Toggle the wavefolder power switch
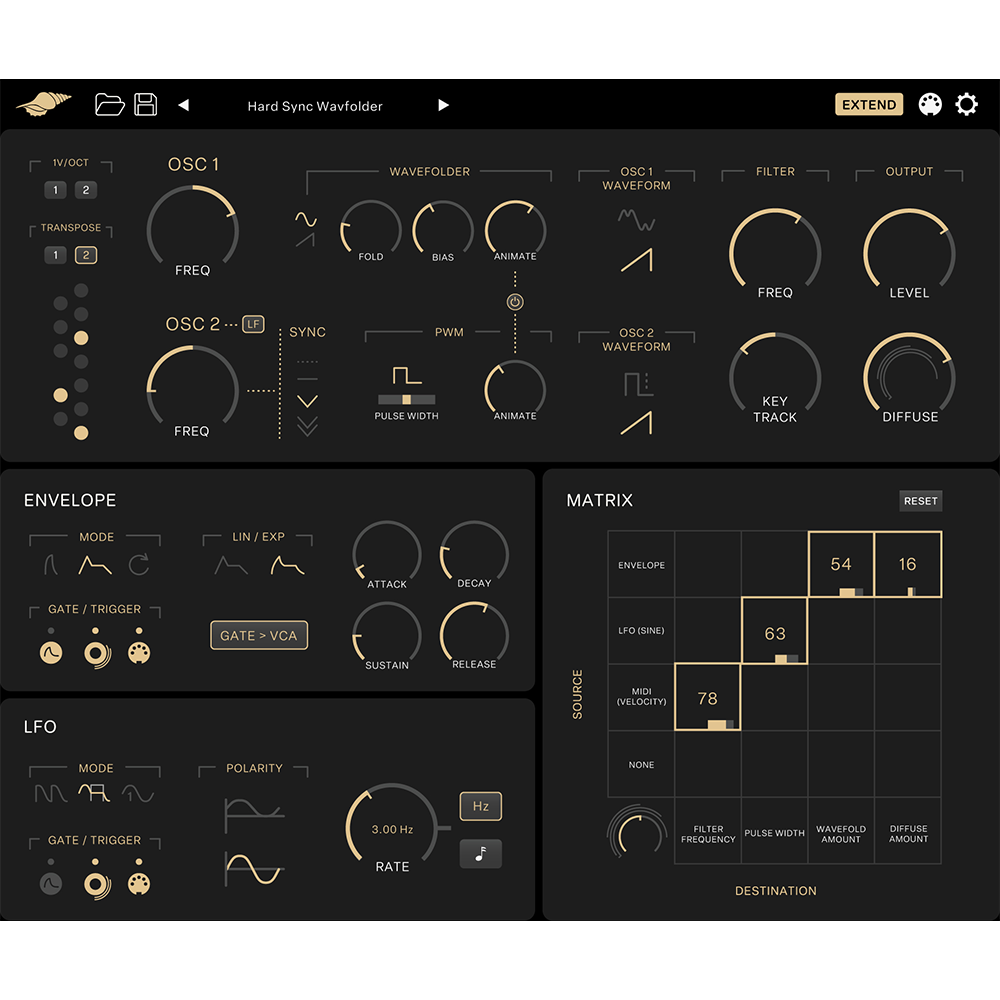The width and height of the screenshot is (1000, 1000). click(515, 301)
